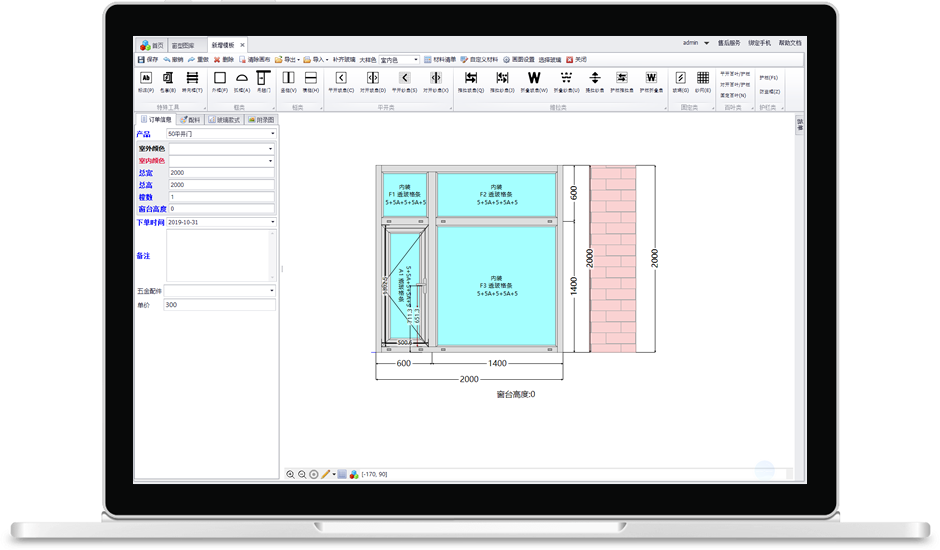
Task: Open the 产品 product dropdown showing 50平开门
Action: (x=221, y=134)
